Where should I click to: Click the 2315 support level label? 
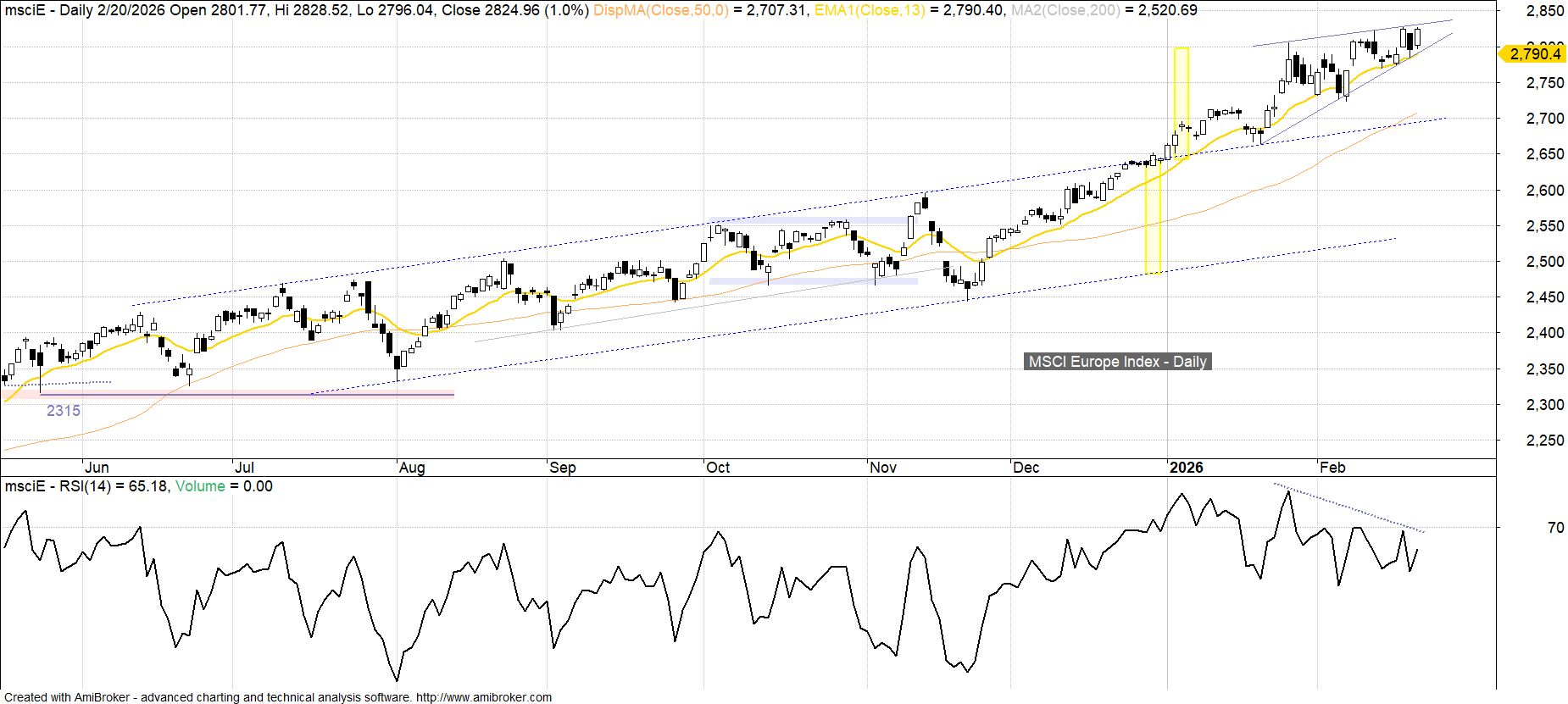64,411
